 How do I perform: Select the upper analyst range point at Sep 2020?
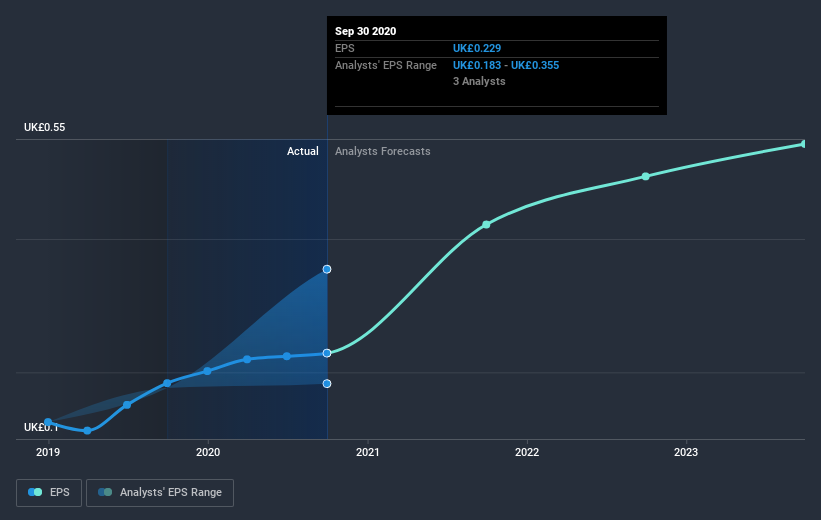click(x=327, y=269)
